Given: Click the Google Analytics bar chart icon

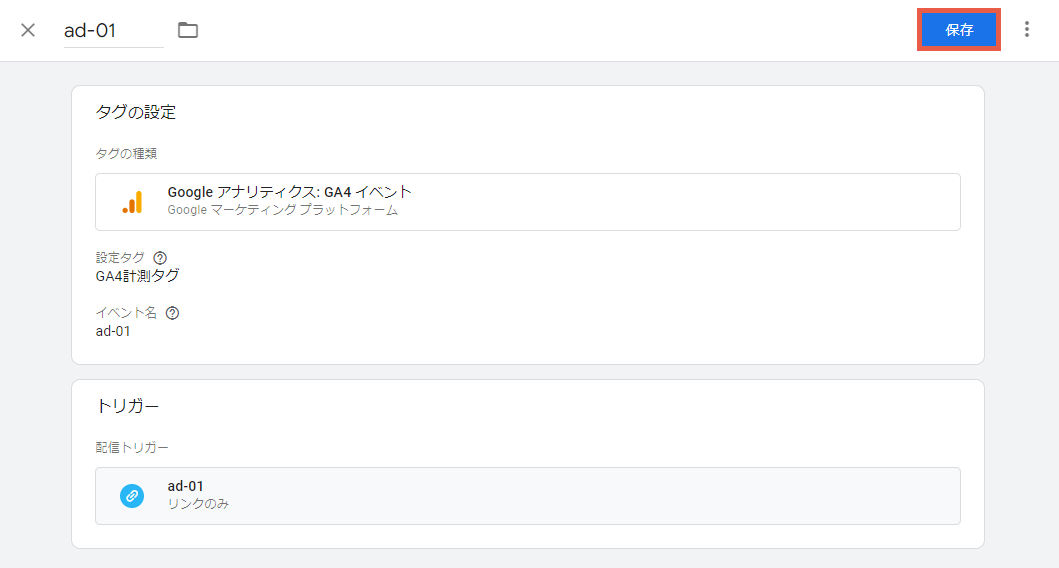Looking at the screenshot, I should (x=132, y=202).
